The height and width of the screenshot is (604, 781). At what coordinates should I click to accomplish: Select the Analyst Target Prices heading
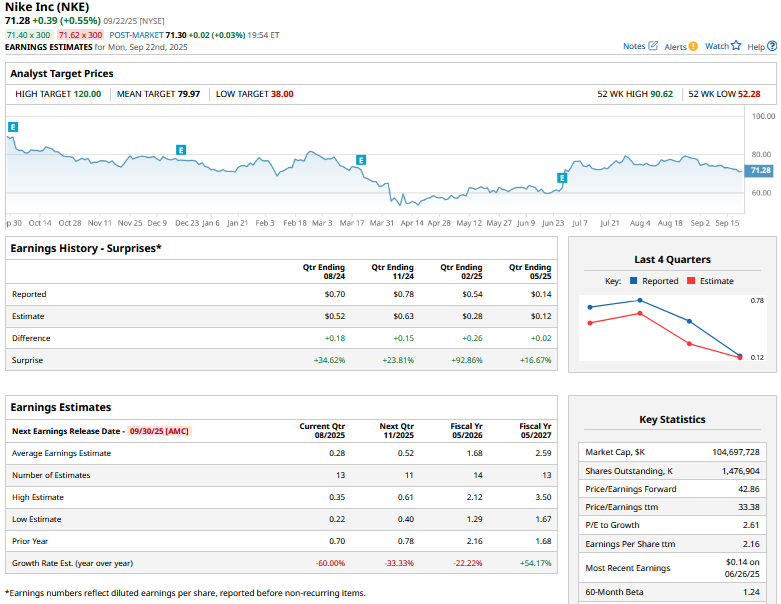[x=62, y=73]
